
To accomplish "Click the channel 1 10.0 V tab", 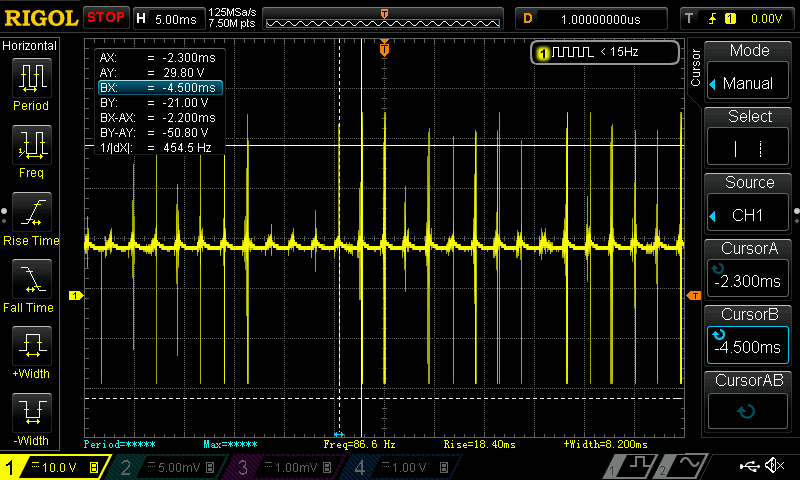I will tap(54, 467).
